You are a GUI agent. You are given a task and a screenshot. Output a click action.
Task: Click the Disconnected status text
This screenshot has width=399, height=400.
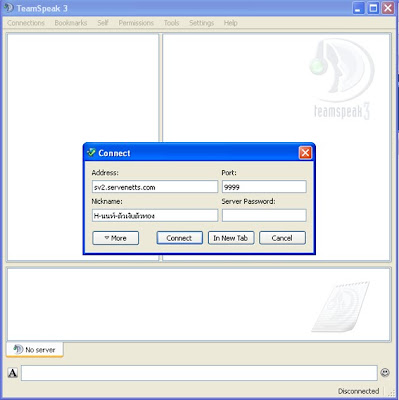click(358, 391)
